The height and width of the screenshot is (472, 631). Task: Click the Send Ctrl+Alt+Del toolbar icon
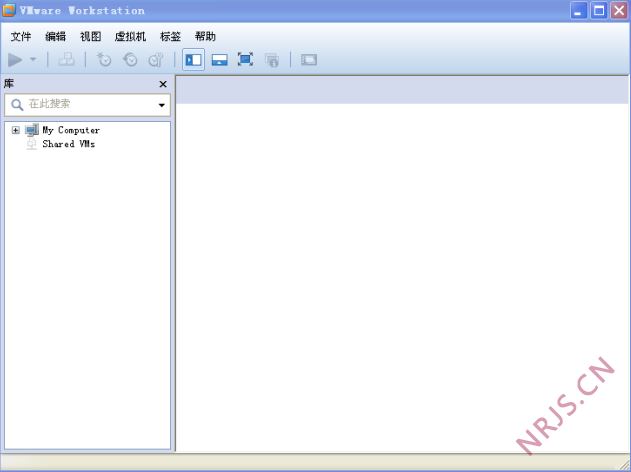tap(66, 60)
